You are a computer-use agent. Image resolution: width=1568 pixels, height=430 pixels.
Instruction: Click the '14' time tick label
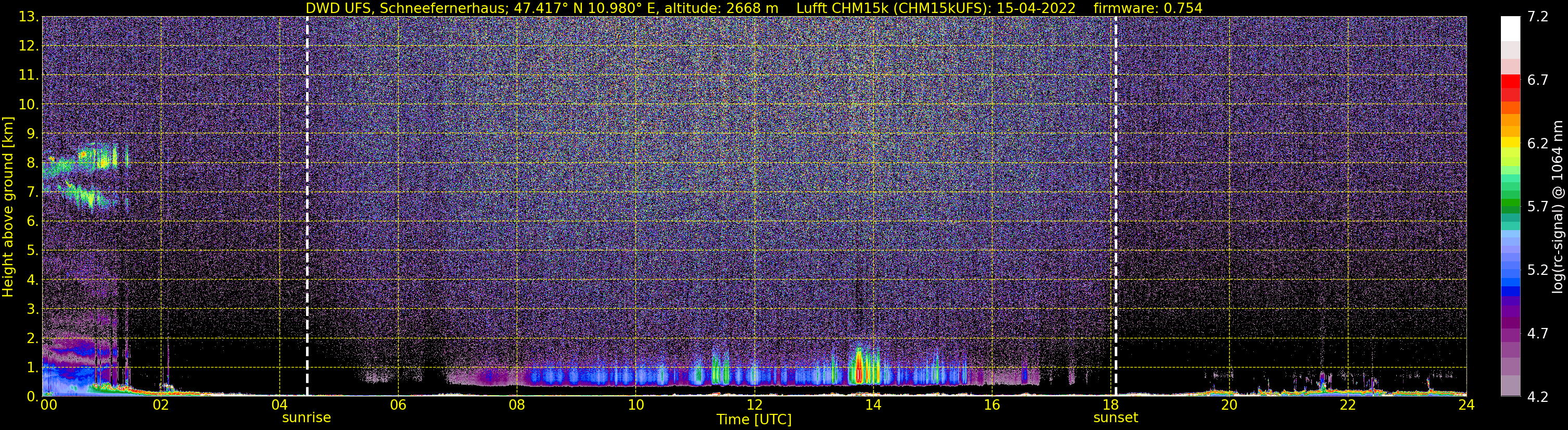[x=873, y=405]
